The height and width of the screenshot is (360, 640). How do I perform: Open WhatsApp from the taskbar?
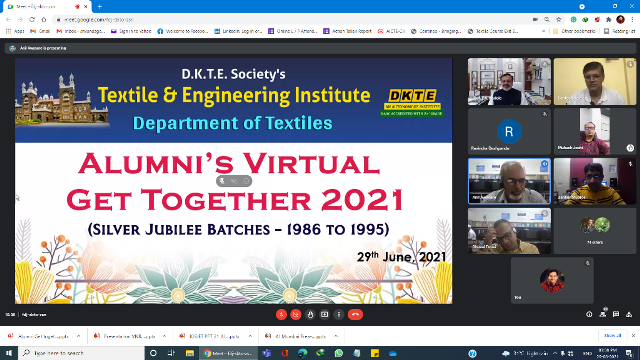339,353
